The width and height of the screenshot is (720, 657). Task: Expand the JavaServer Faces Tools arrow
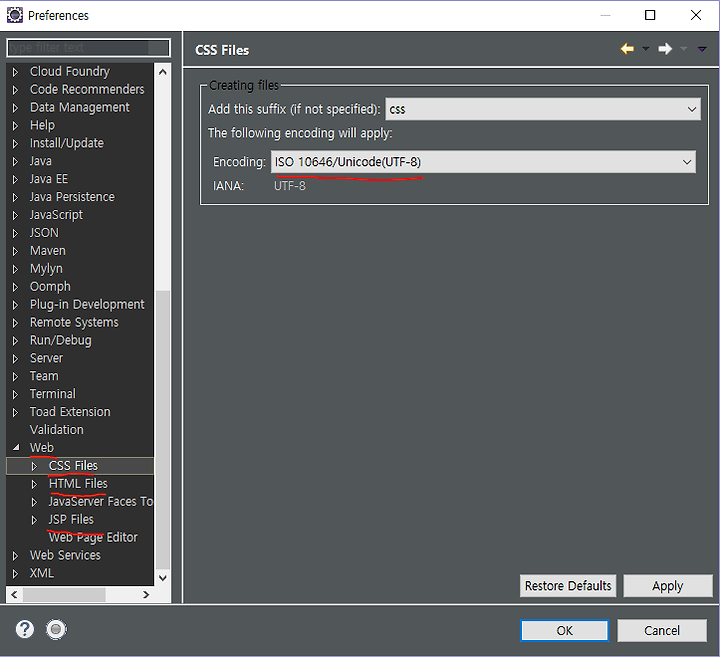click(34, 502)
